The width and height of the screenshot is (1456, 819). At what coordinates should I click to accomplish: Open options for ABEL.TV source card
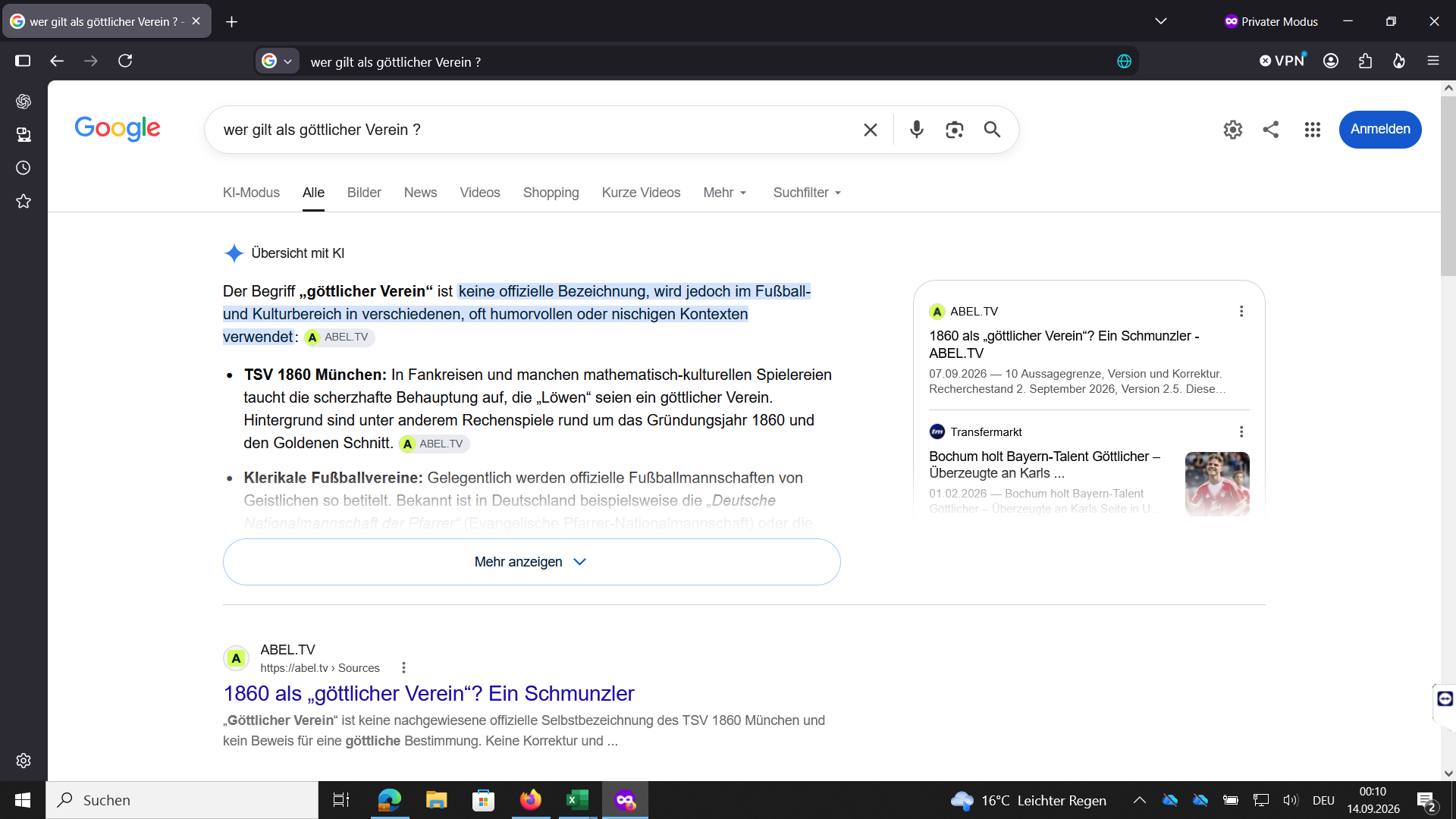[x=1241, y=312]
